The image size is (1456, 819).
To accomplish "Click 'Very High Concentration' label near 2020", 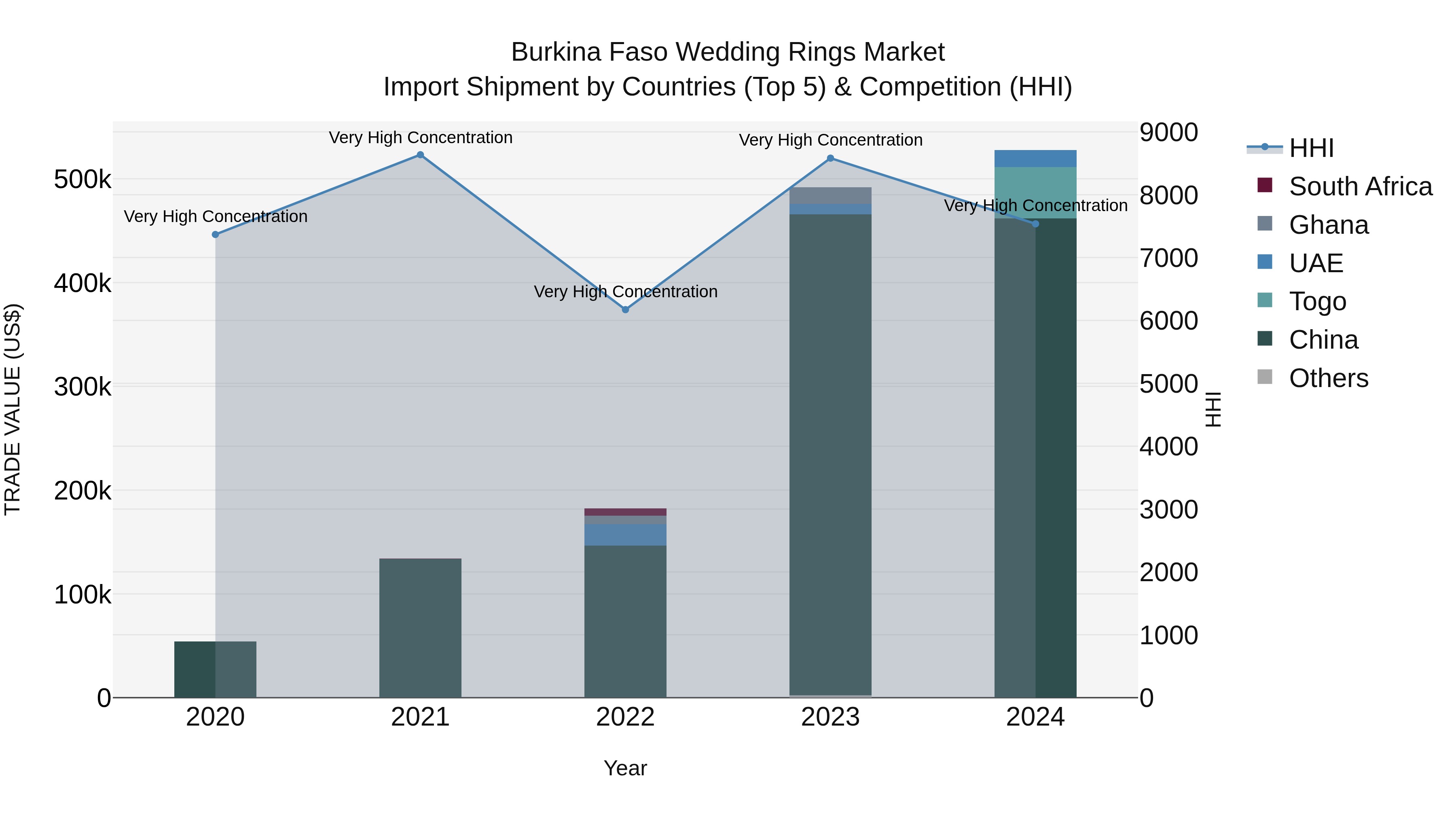I will point(215,216).
